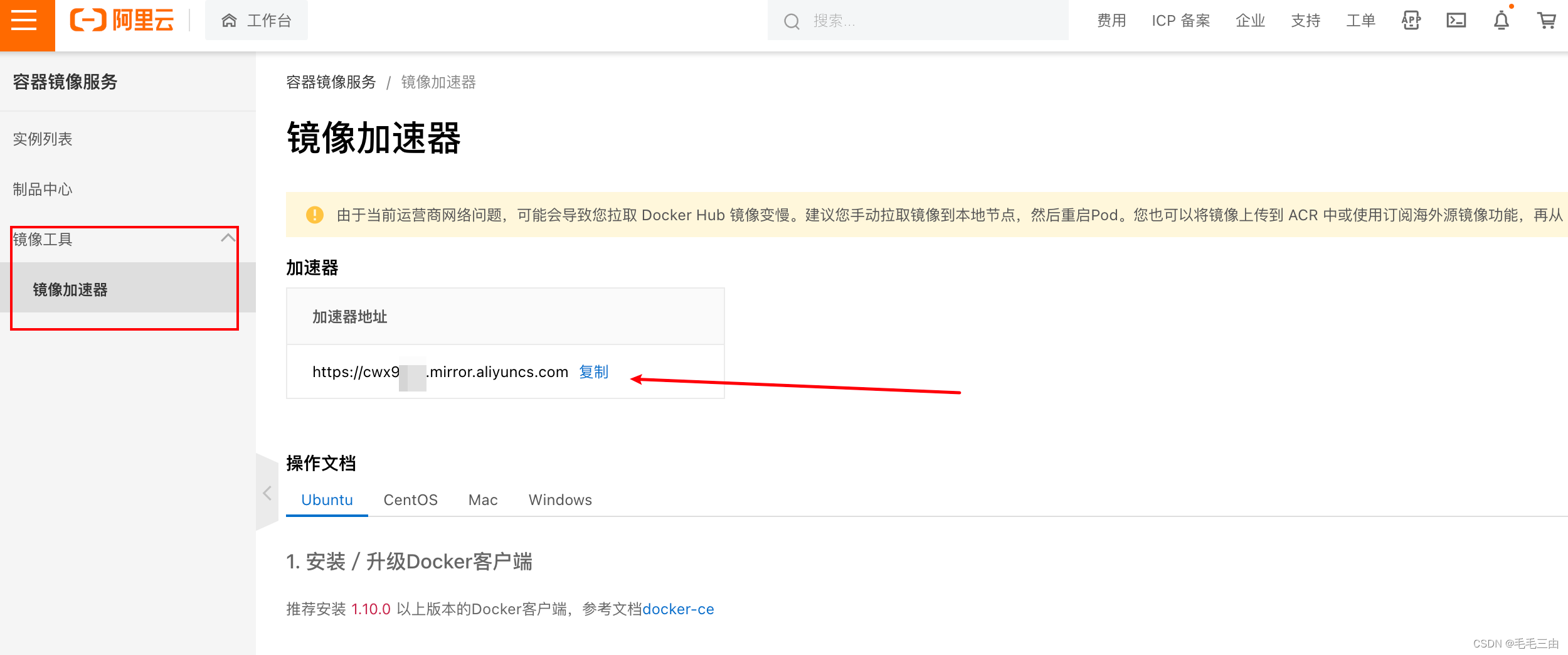
Task: Click 复制 to copy accelerator address
Action: [593, 372]
